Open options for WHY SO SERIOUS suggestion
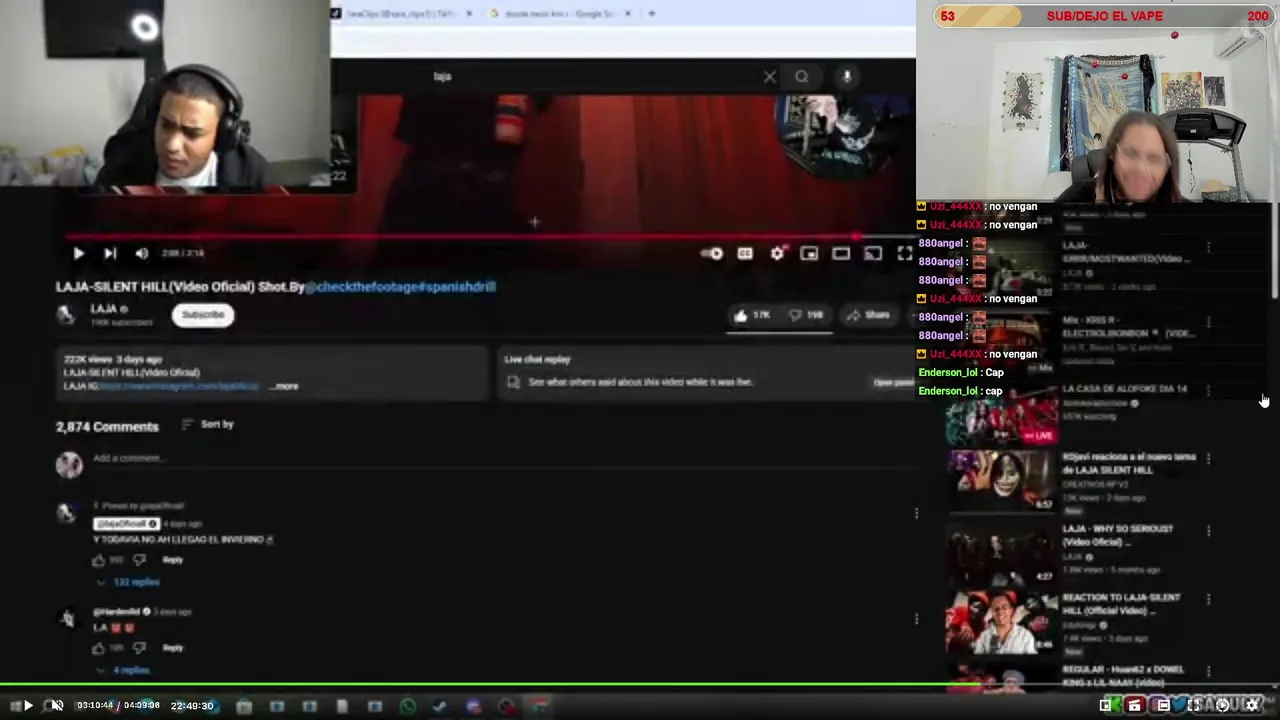Screen dimensions: 1280x720 [1208, 531]
